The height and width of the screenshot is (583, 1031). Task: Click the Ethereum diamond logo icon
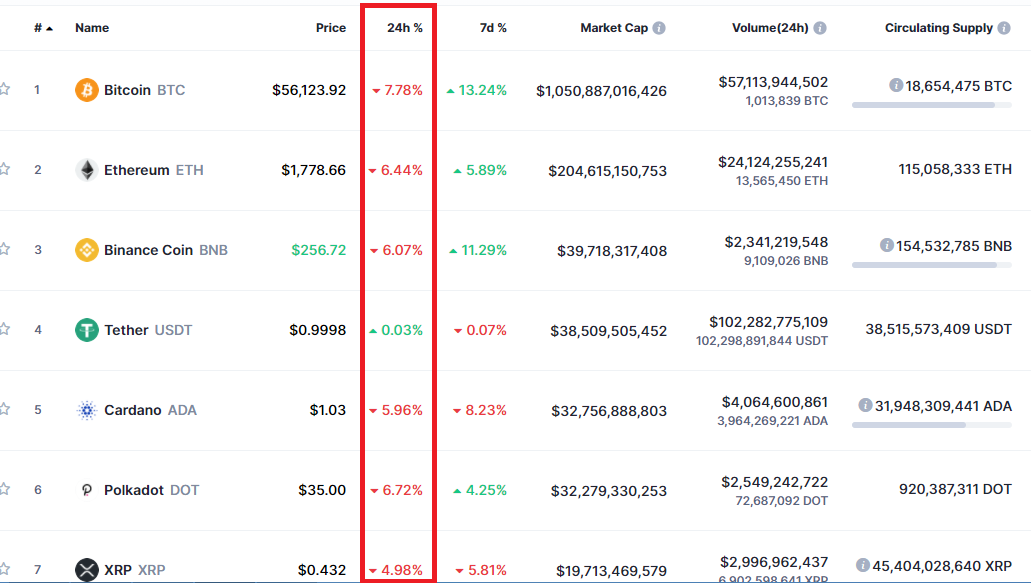click(87, 170)
